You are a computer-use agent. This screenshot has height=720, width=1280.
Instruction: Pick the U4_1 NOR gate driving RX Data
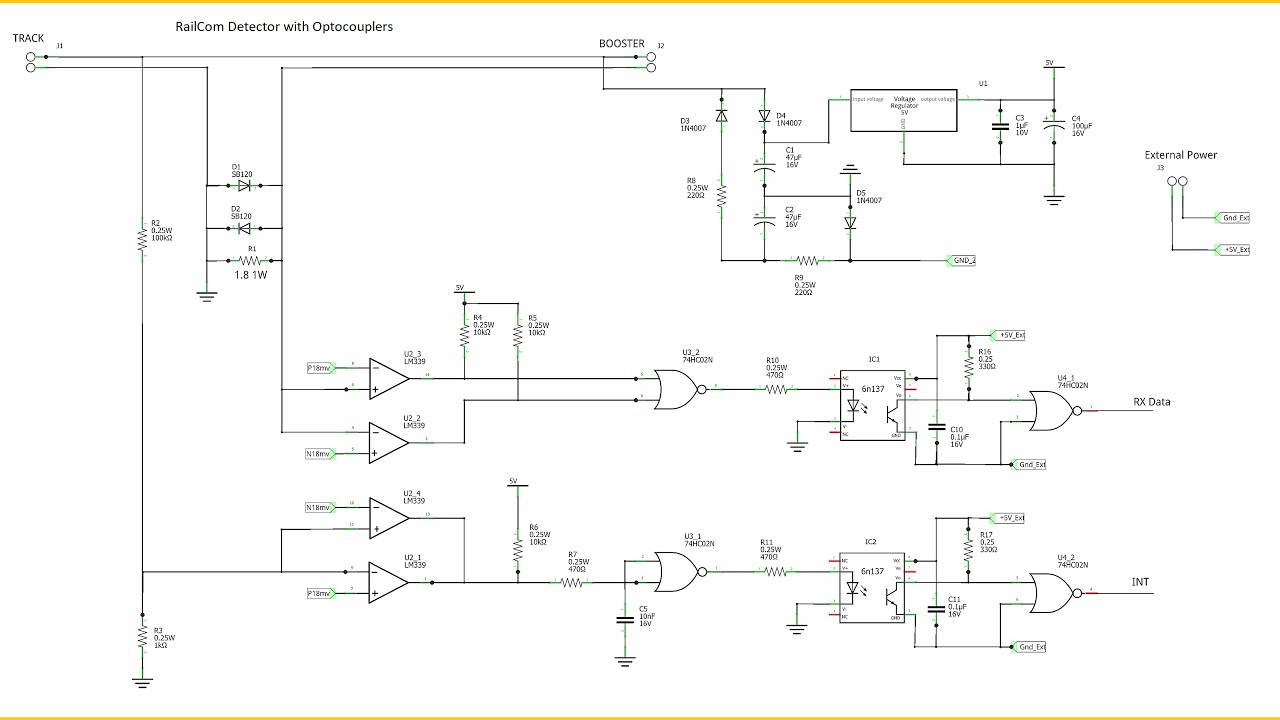click(1055, 410)
